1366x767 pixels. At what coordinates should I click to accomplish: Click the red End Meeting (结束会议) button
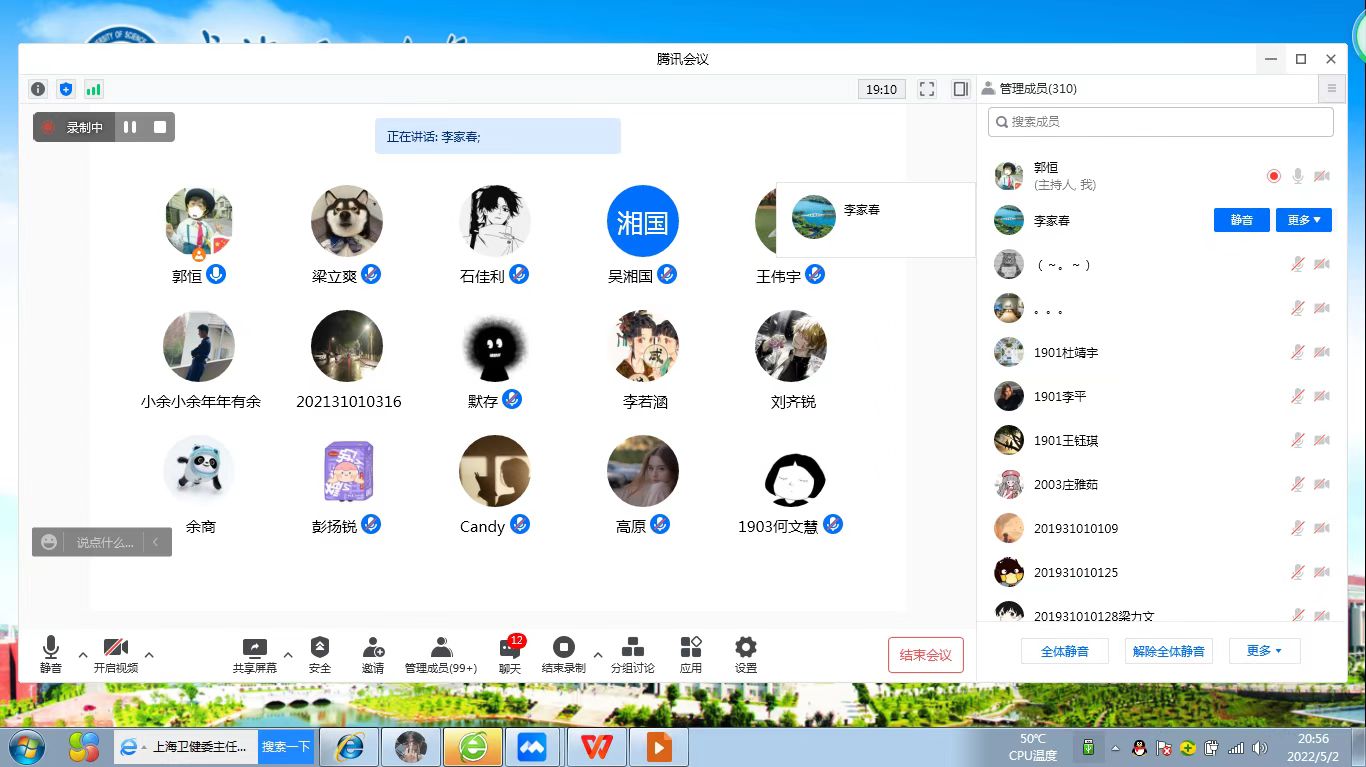[925, 655]
